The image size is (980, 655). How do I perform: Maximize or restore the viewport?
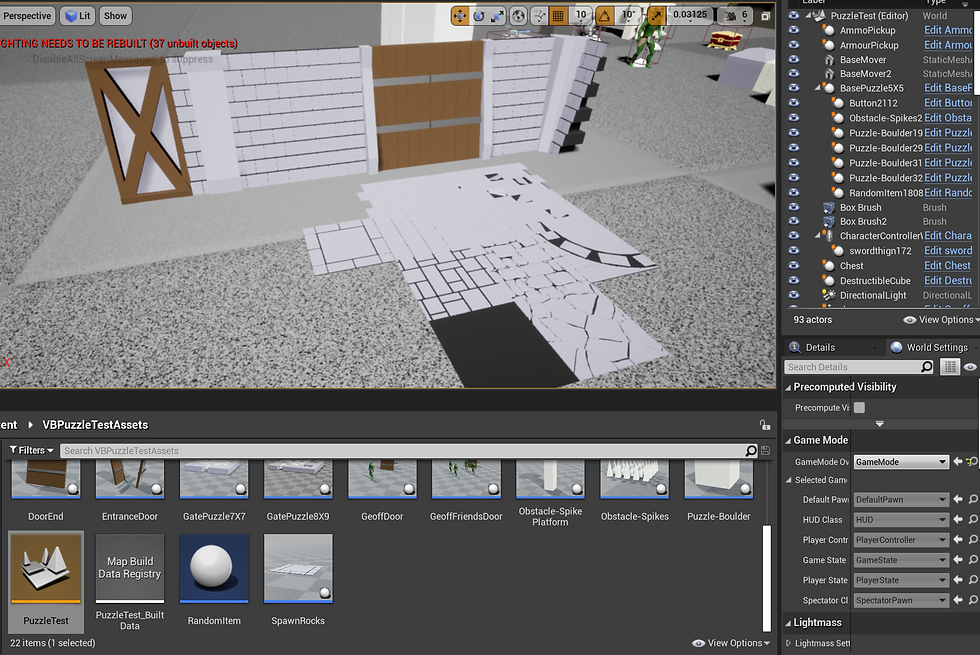(766, 16)
